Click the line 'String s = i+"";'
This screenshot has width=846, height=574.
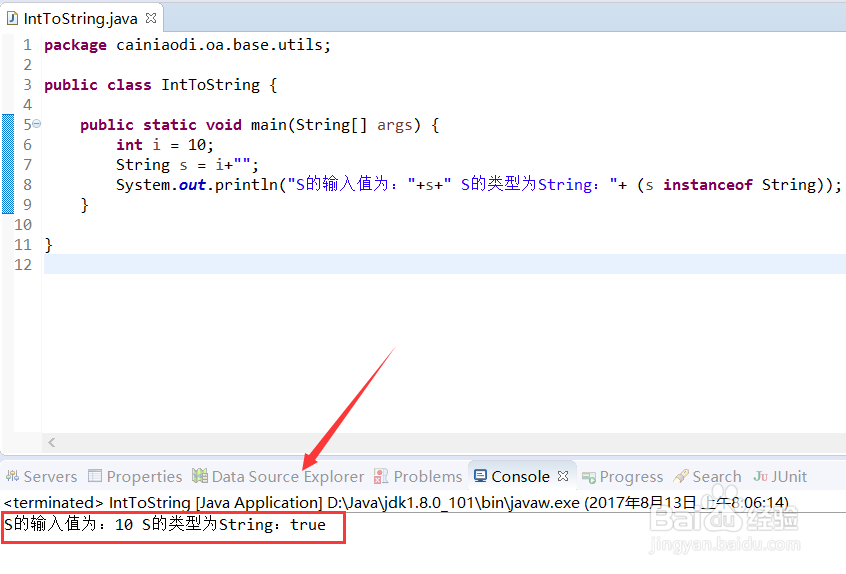pos(187,165)
